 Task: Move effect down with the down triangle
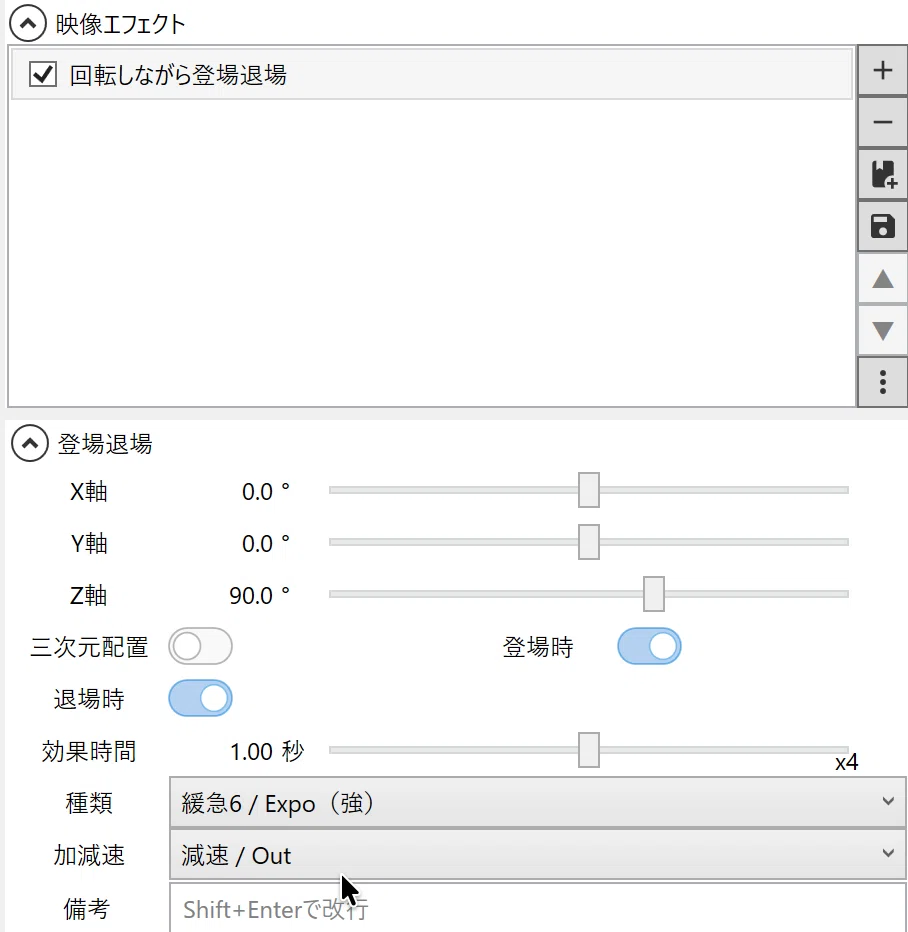[882, 330]
